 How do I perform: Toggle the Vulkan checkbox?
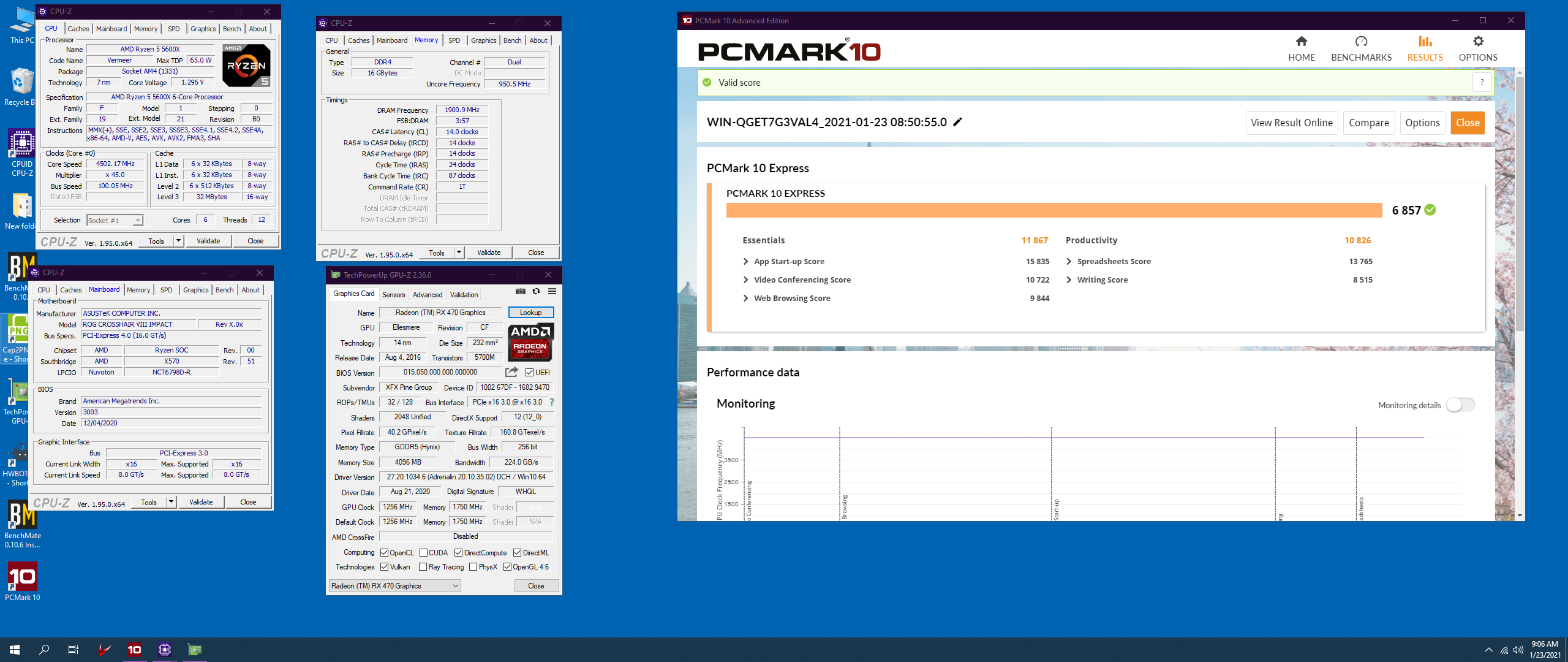coord(385,567)
